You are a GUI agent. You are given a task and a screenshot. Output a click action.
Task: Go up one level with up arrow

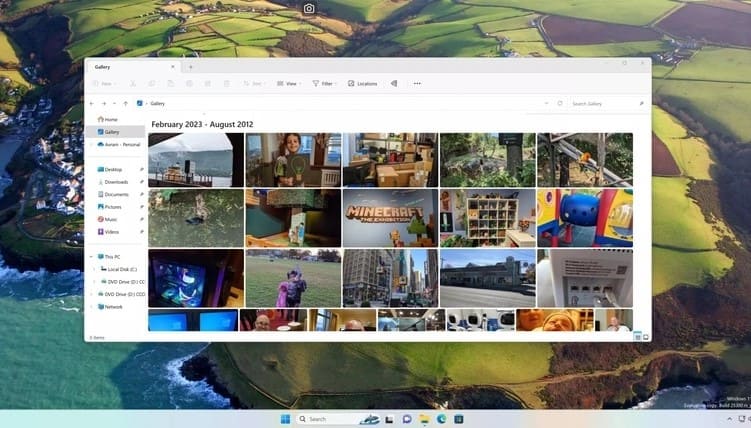[x=125, y=103]
